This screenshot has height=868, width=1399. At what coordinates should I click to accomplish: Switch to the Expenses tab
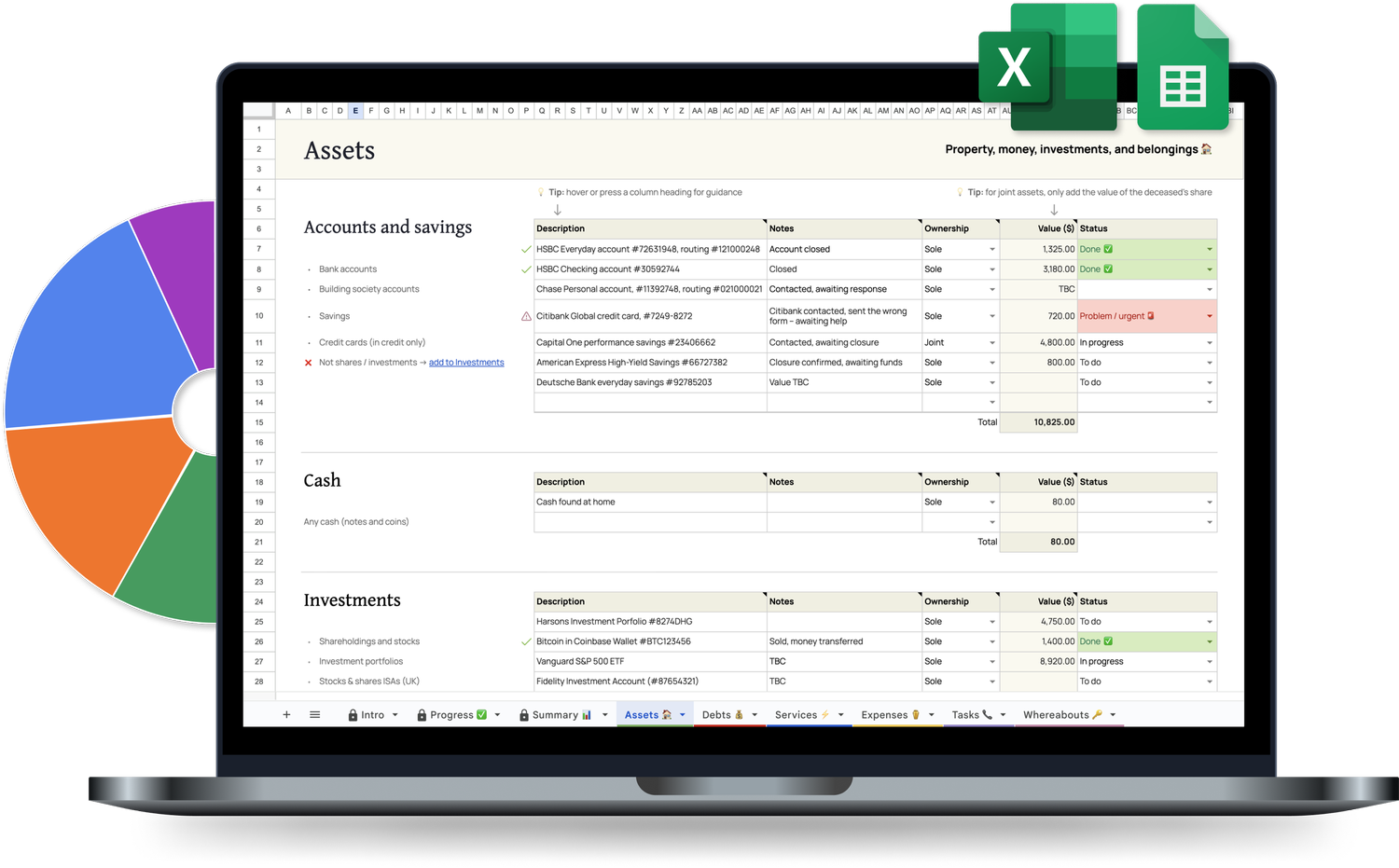click(887, 714)
